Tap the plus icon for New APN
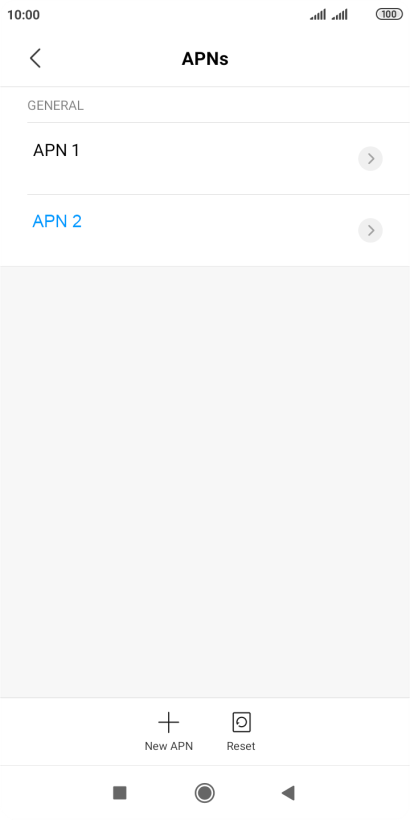Screen dimensions: 410x820 [168, 723]
